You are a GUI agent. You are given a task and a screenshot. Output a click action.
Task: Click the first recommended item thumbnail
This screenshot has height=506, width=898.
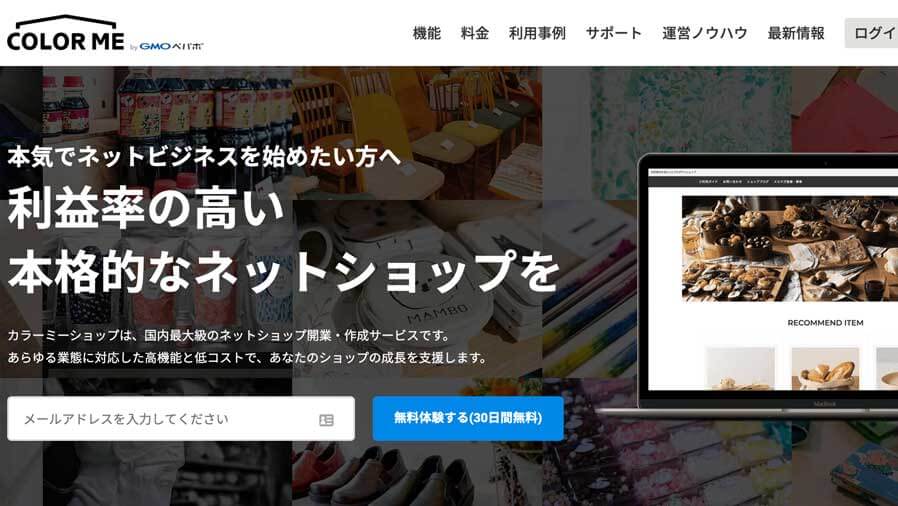pos(739,368)
